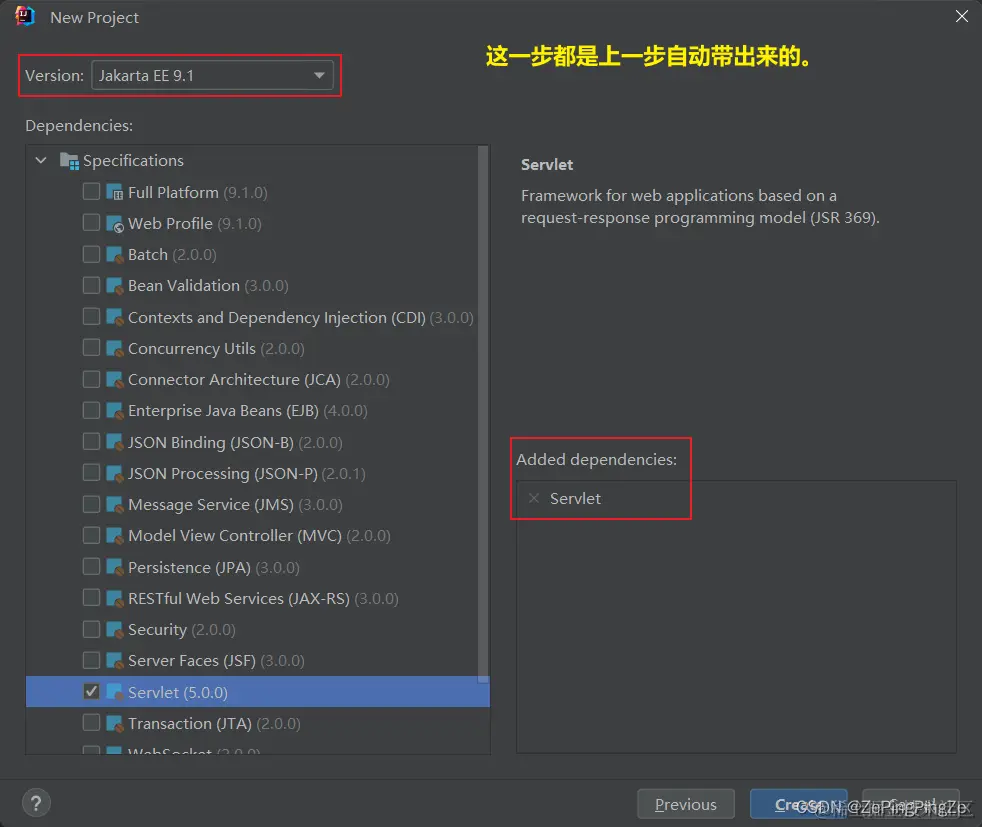Image resolution: width=982 pixels, height=827 pixels.
Task: Remove Servlet from added dependencies
Action: 534,498
